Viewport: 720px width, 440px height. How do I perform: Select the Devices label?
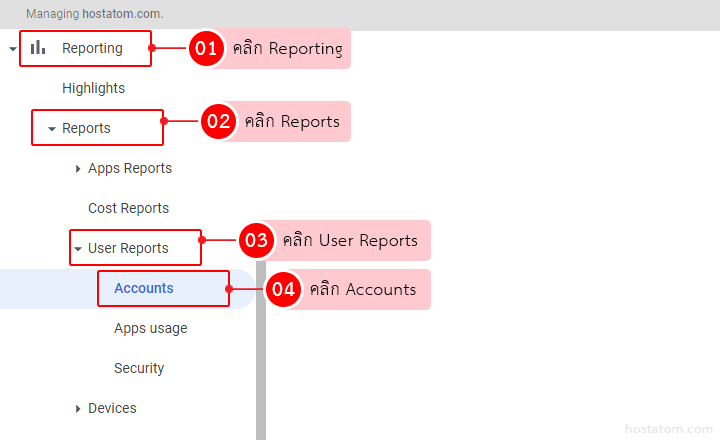pos(112,408)
